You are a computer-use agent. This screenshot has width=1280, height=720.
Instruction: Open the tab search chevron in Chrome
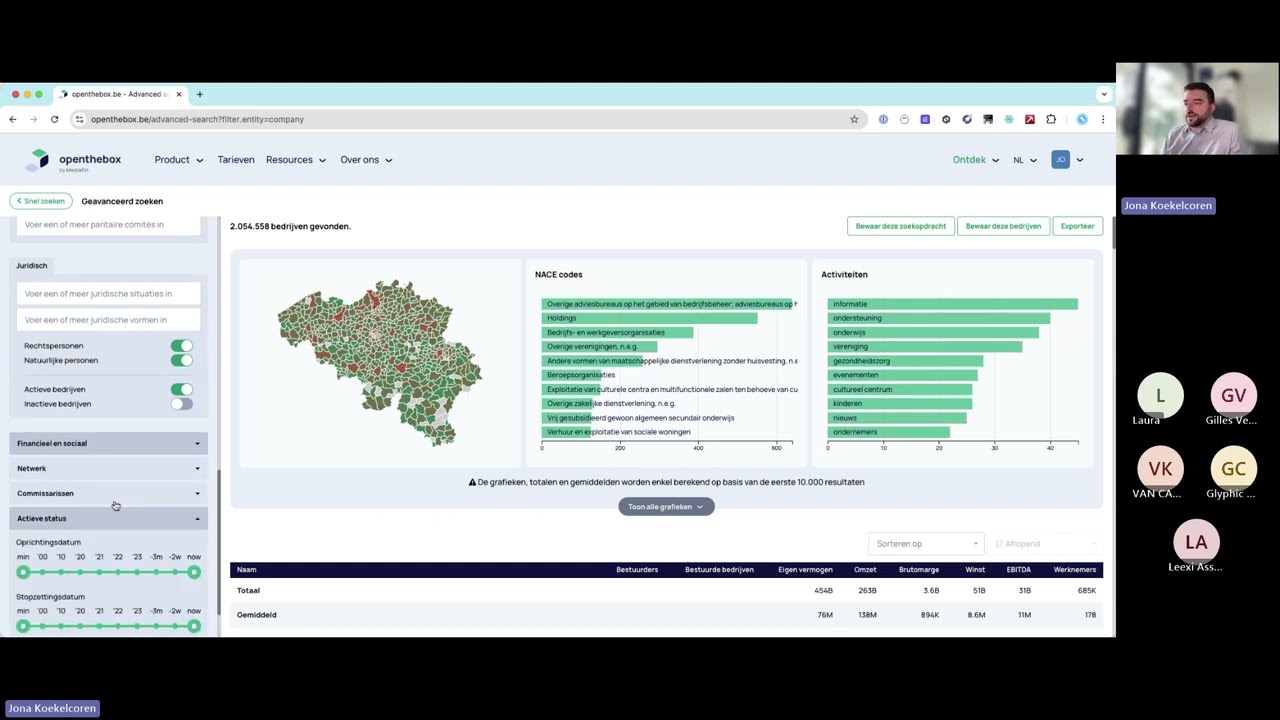click(1104, 94)
